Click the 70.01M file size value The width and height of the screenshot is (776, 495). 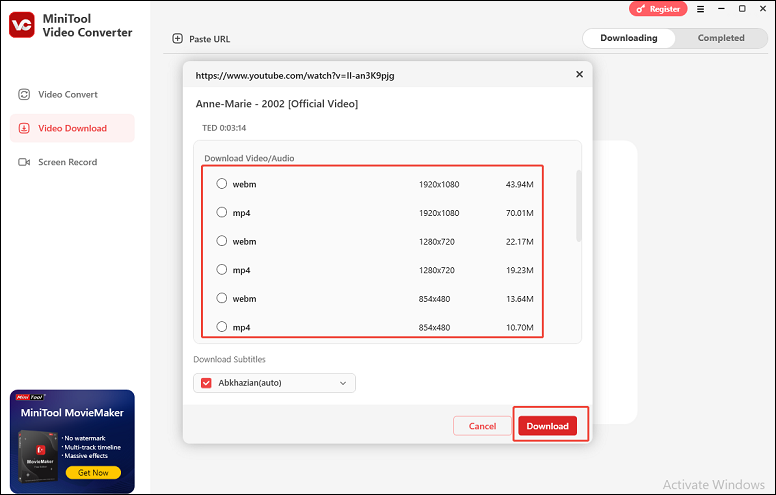tap(520, 213)
